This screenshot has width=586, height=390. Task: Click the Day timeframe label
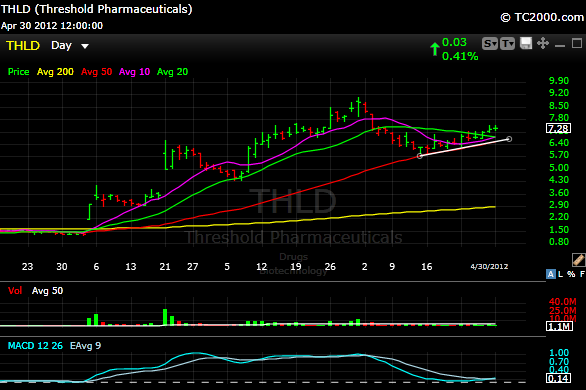61,46
